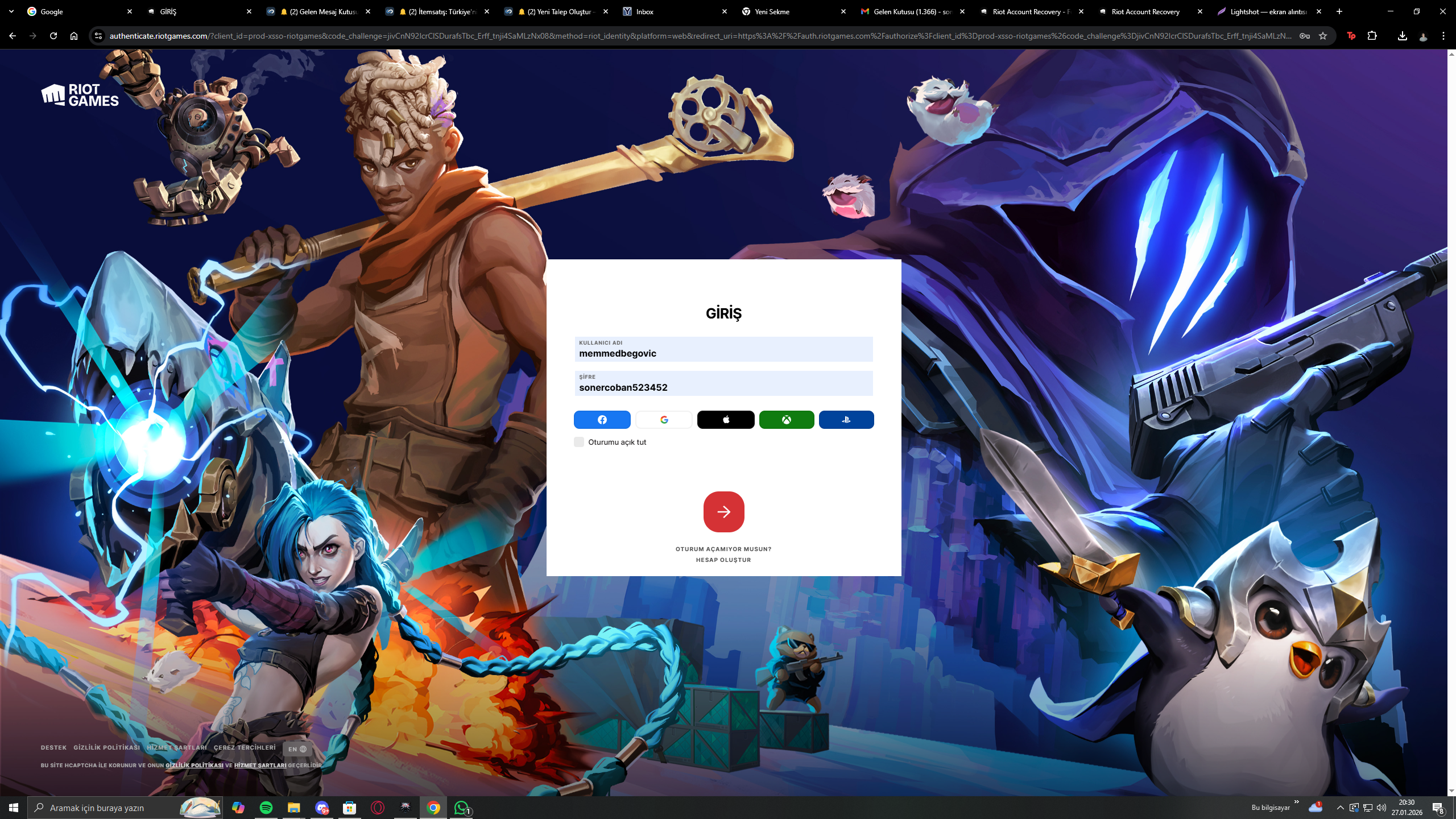Open File Explorer from the taskbar
Image resolution: width=1456 pixels, height=819 pixels.
[293, 808]
